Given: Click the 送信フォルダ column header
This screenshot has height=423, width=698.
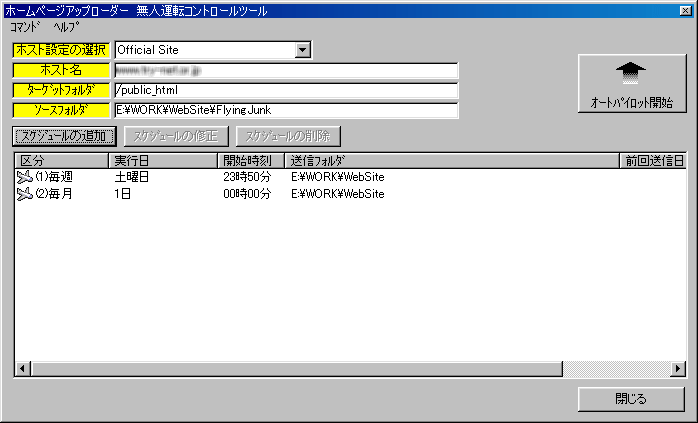Looking at the screenshot, I should coord(450,160).
